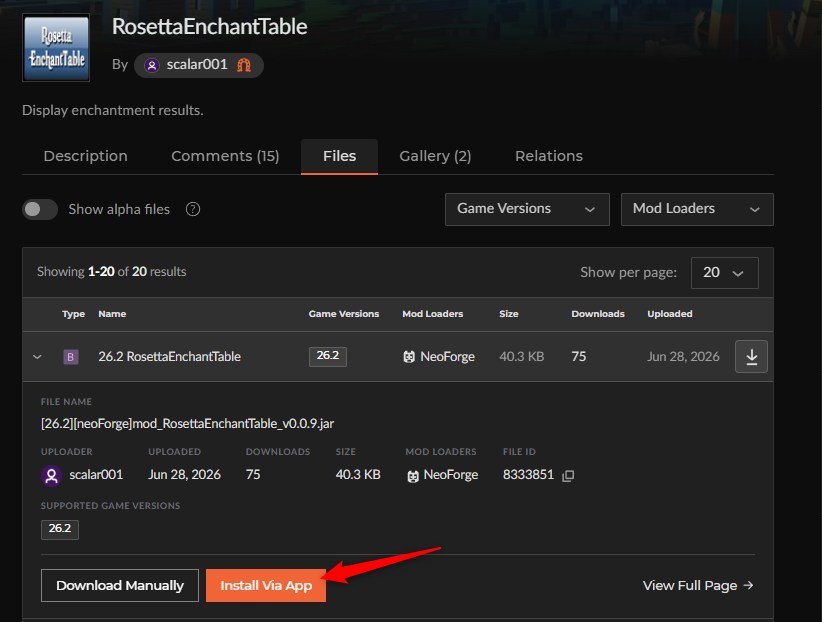Toggle Show alpha files switch
Screen dimensions: 822x622
pos(40,209)
